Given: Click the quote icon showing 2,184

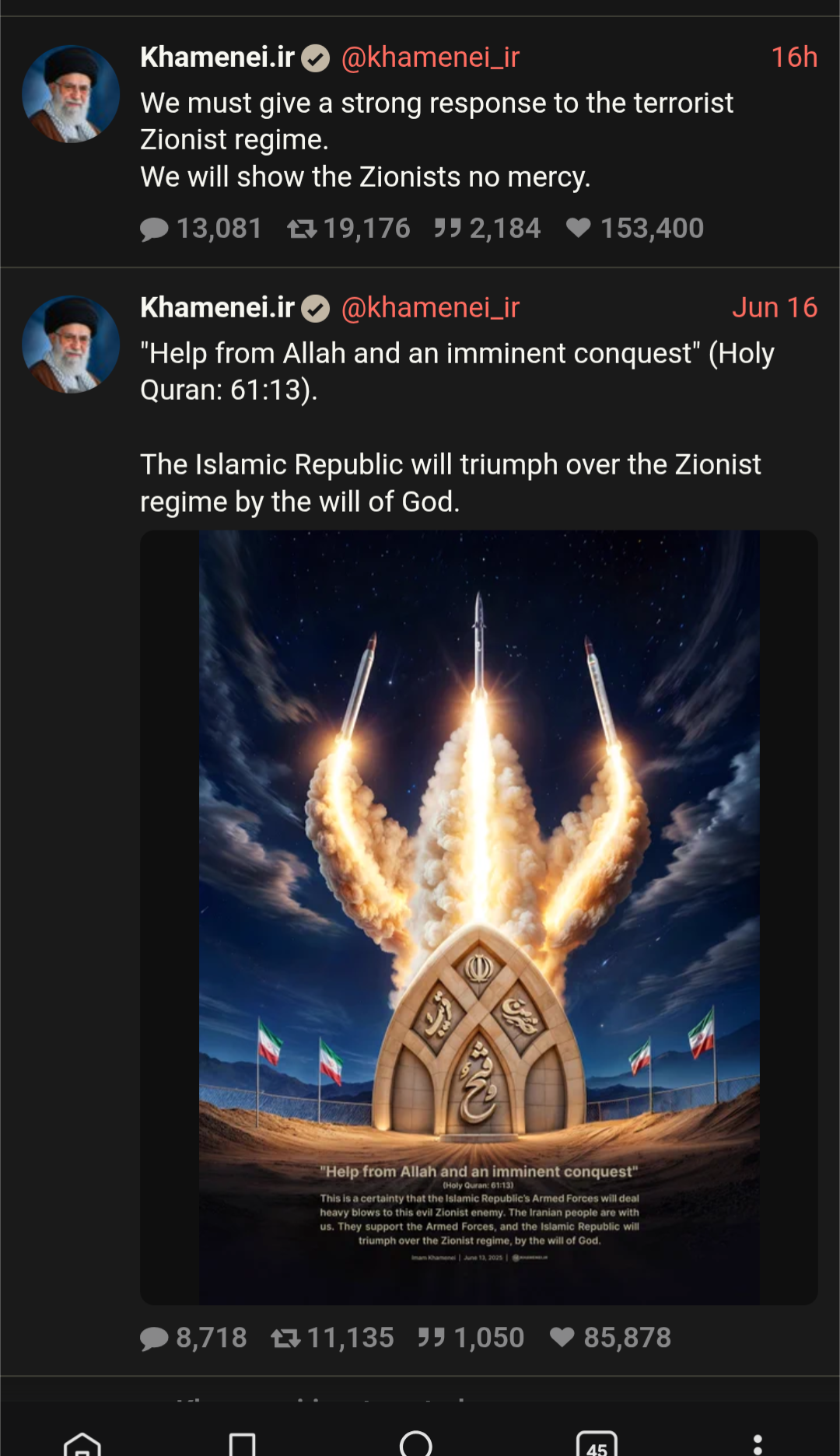Looking at the screenshot, I should pyautogui.click(x=448, y=228).
